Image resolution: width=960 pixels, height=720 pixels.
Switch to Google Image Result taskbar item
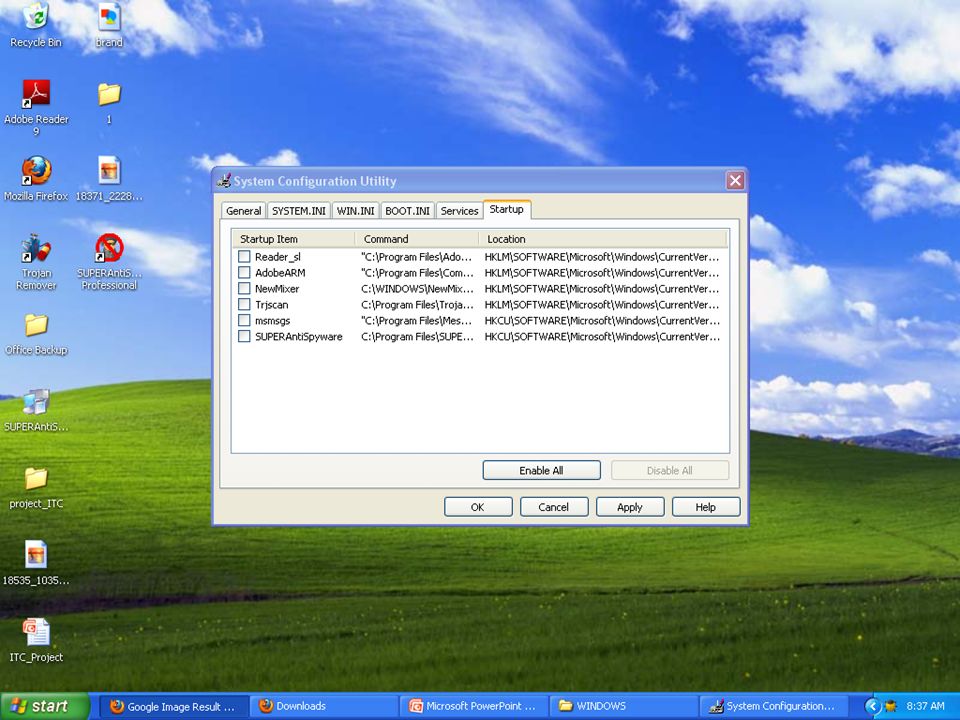pyautogui.click(x=173, y=706)
